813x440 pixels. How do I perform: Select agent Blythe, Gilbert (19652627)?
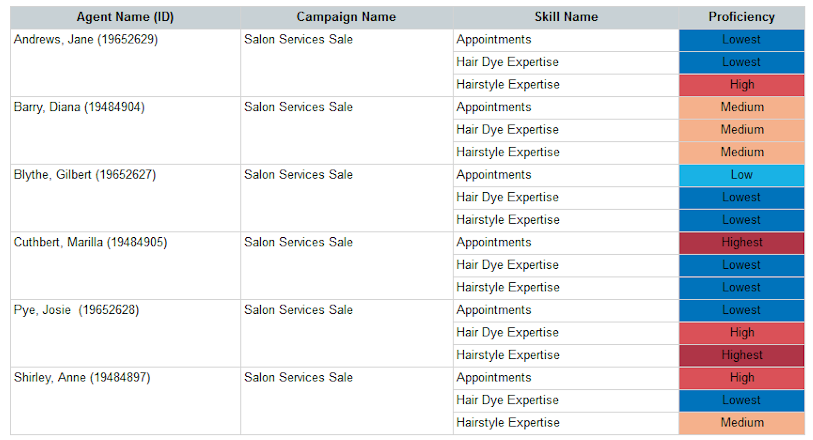click(x=85, y=175)
